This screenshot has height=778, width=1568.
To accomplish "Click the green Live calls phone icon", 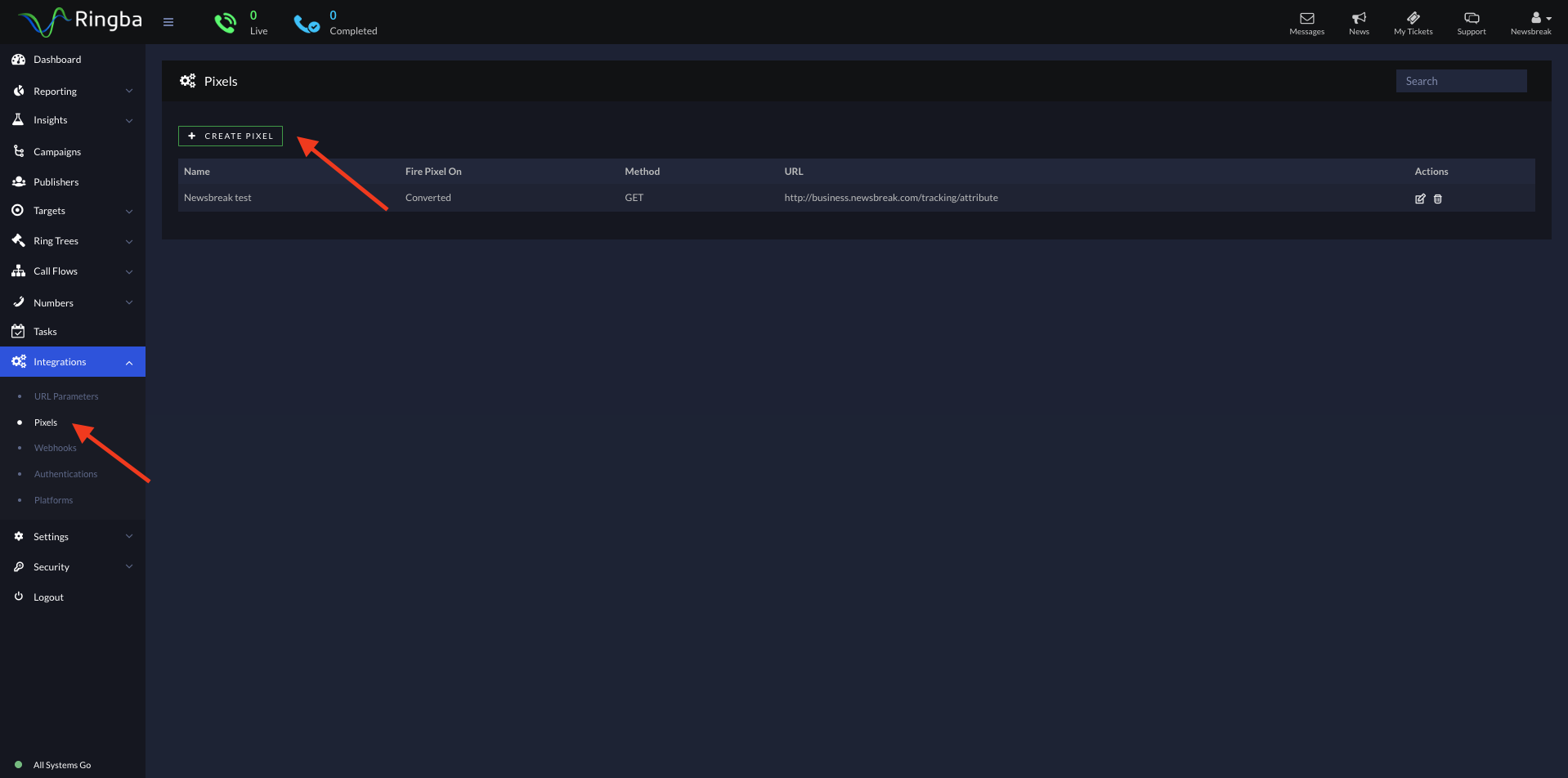I will click(x=225, y=23).
